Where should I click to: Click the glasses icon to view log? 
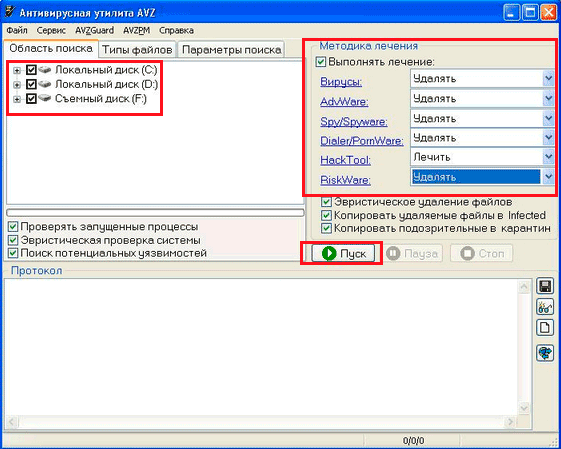click(545, 307)
